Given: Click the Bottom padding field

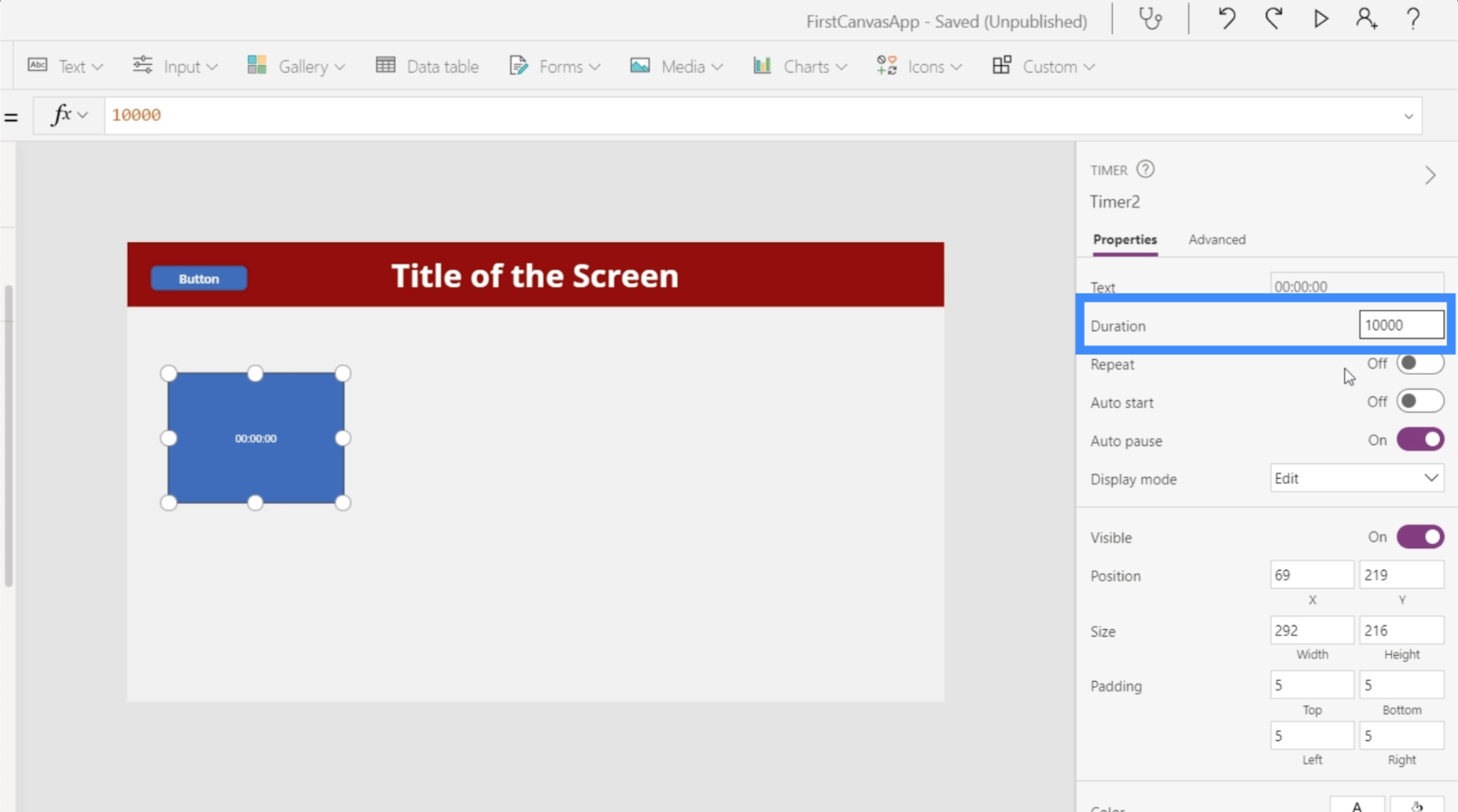Looking at the screenshot, I should 1401,685.
